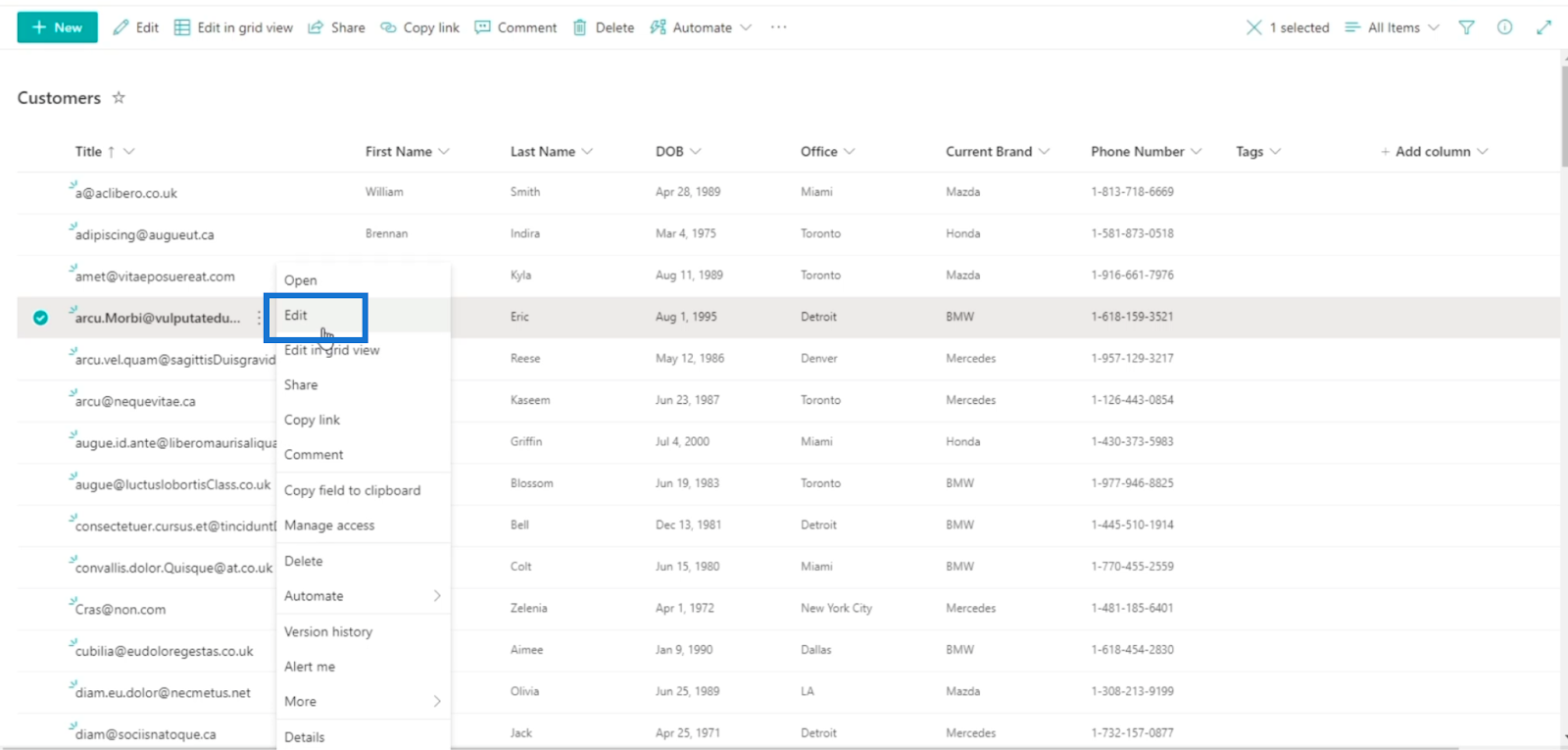Open the a@aclibero.co.uk item

click(x=126, y=193)
